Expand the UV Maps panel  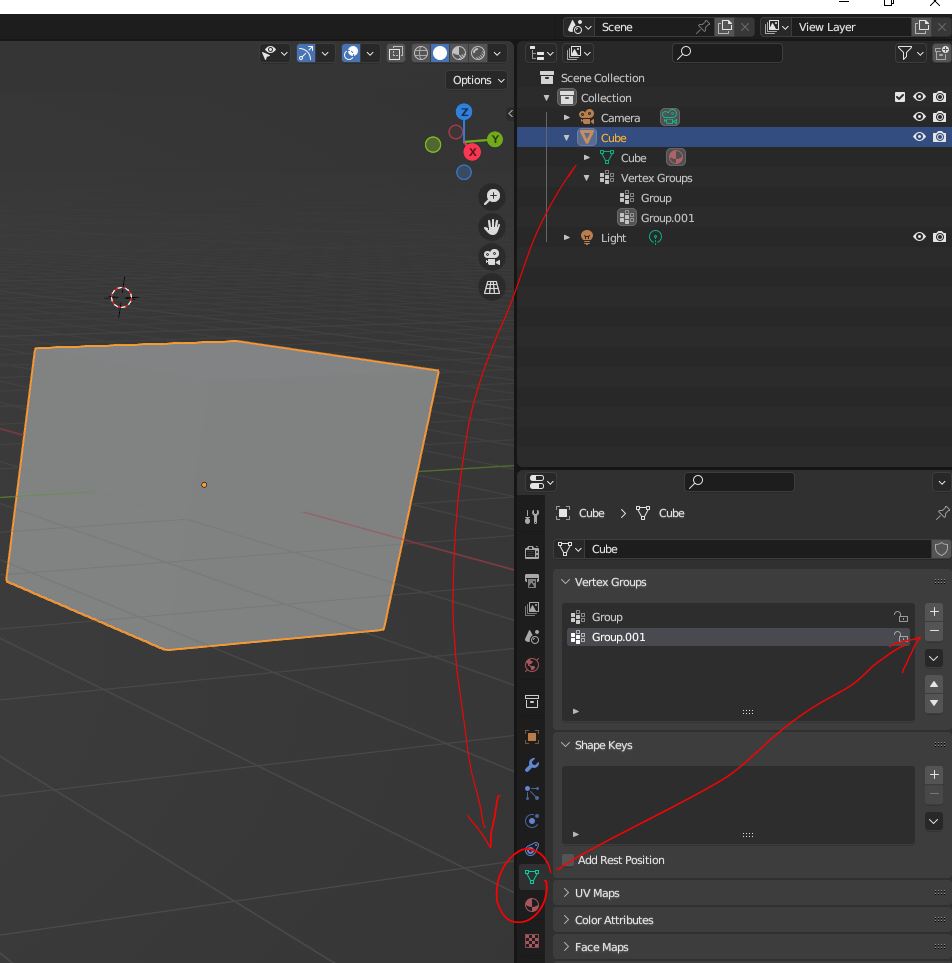pyautogui.click(x=597, y=893)
